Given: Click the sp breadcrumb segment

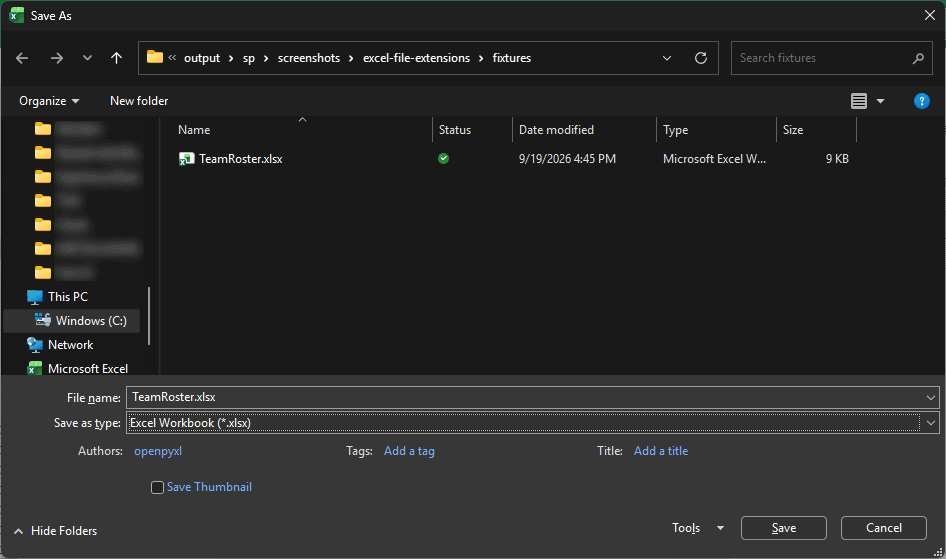Looking at the screenshot, I should pos(249,58).
